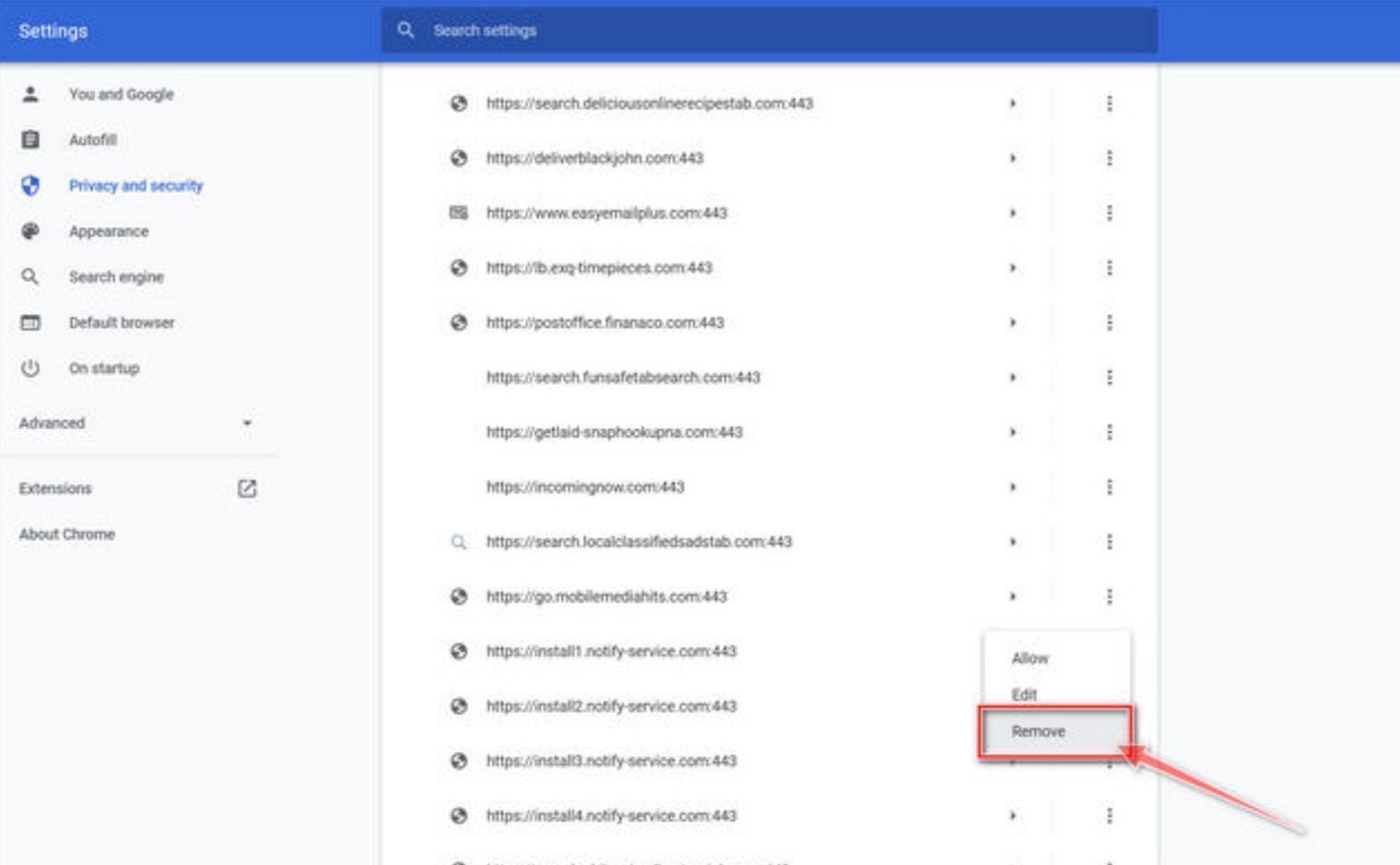Expand details for install4.notify-service.com
The width and height of the screenshot is (1400, 865).
[x=1013, y=815]
